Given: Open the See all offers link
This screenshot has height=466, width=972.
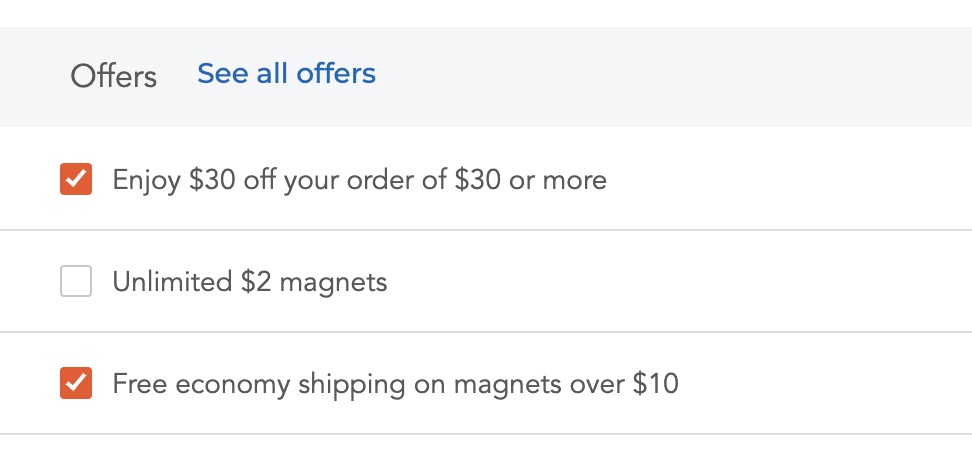Looking at the screenshot, I should point(286,74).
